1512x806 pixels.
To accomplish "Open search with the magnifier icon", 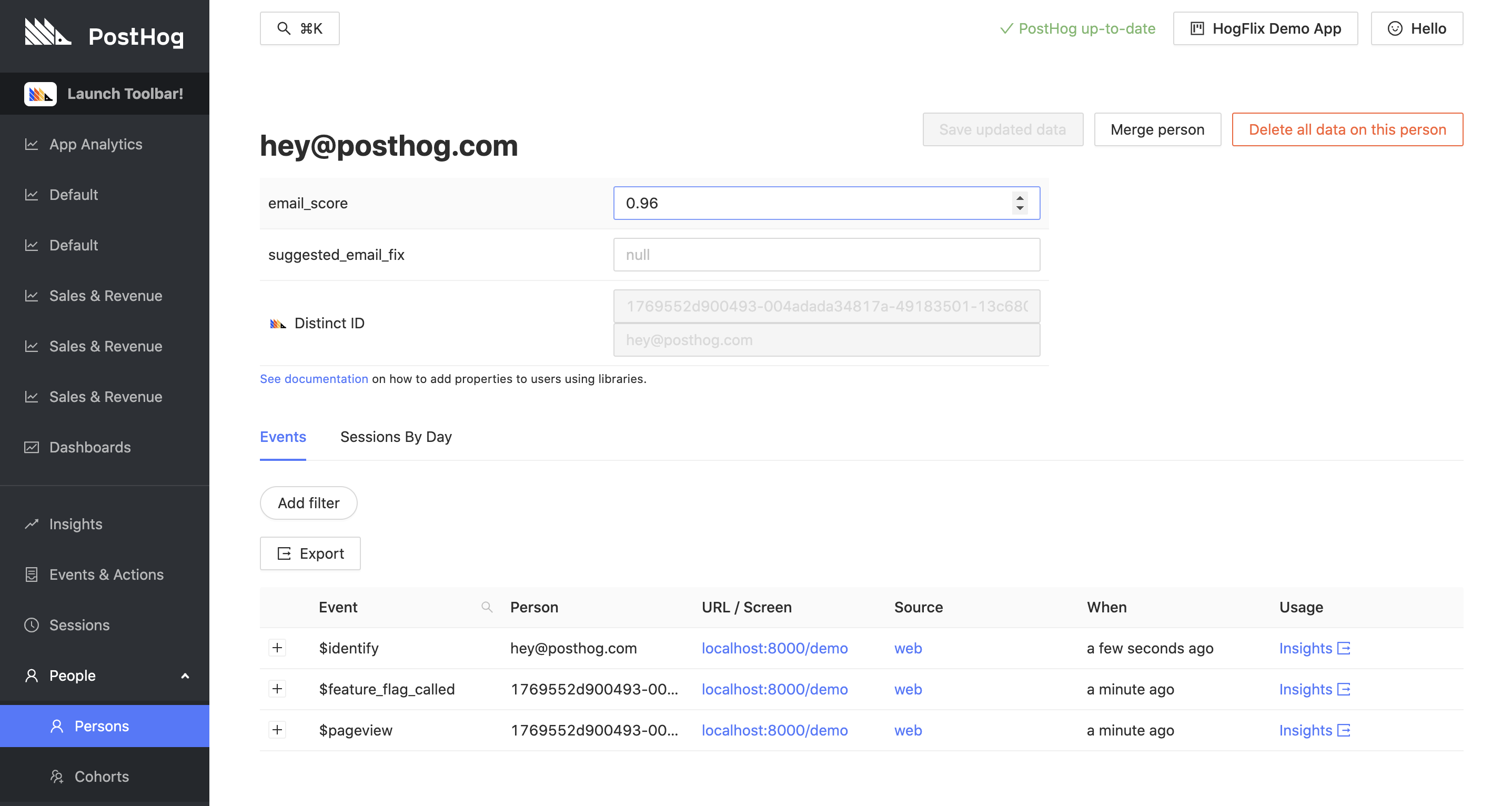I will (x=284, y=29).
